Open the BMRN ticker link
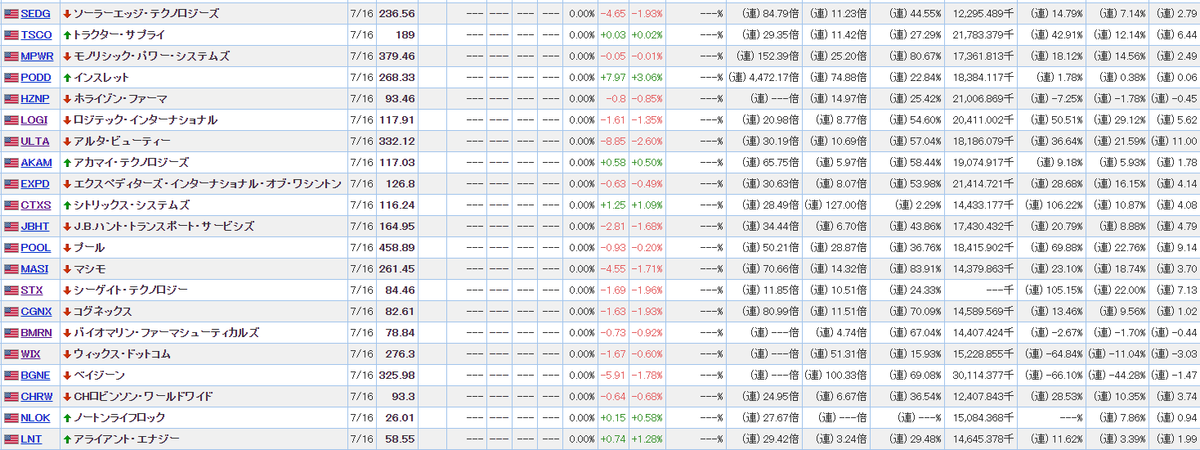1200x450 pixels. [36, 333]
